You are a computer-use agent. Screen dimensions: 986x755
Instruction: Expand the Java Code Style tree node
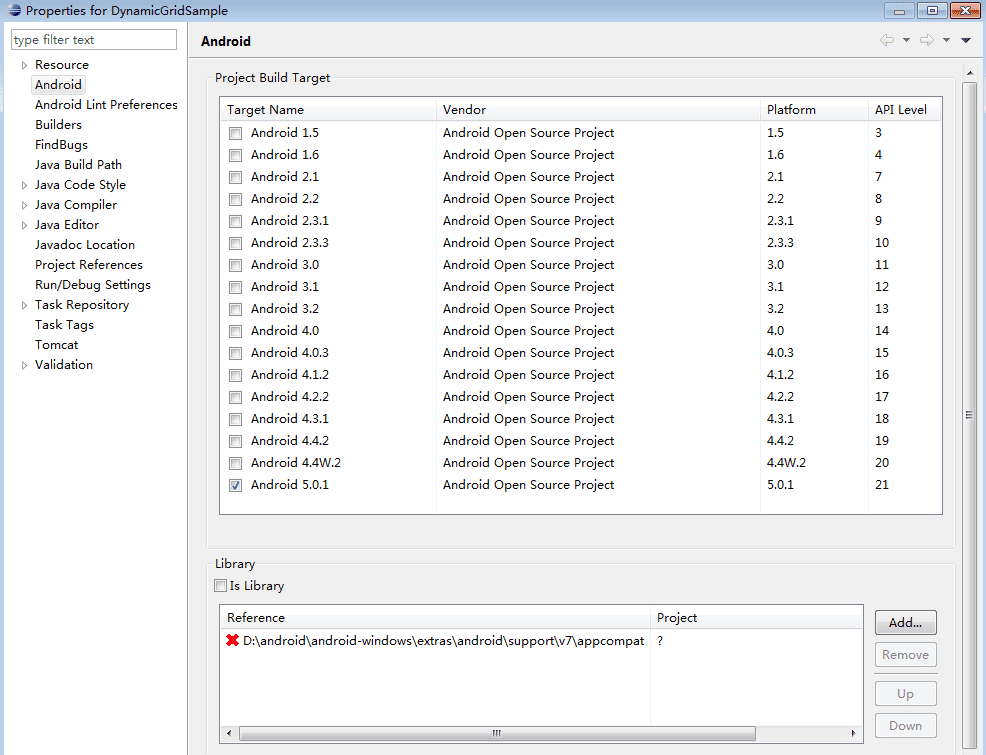pyautogui.click(x=25, y=185)
